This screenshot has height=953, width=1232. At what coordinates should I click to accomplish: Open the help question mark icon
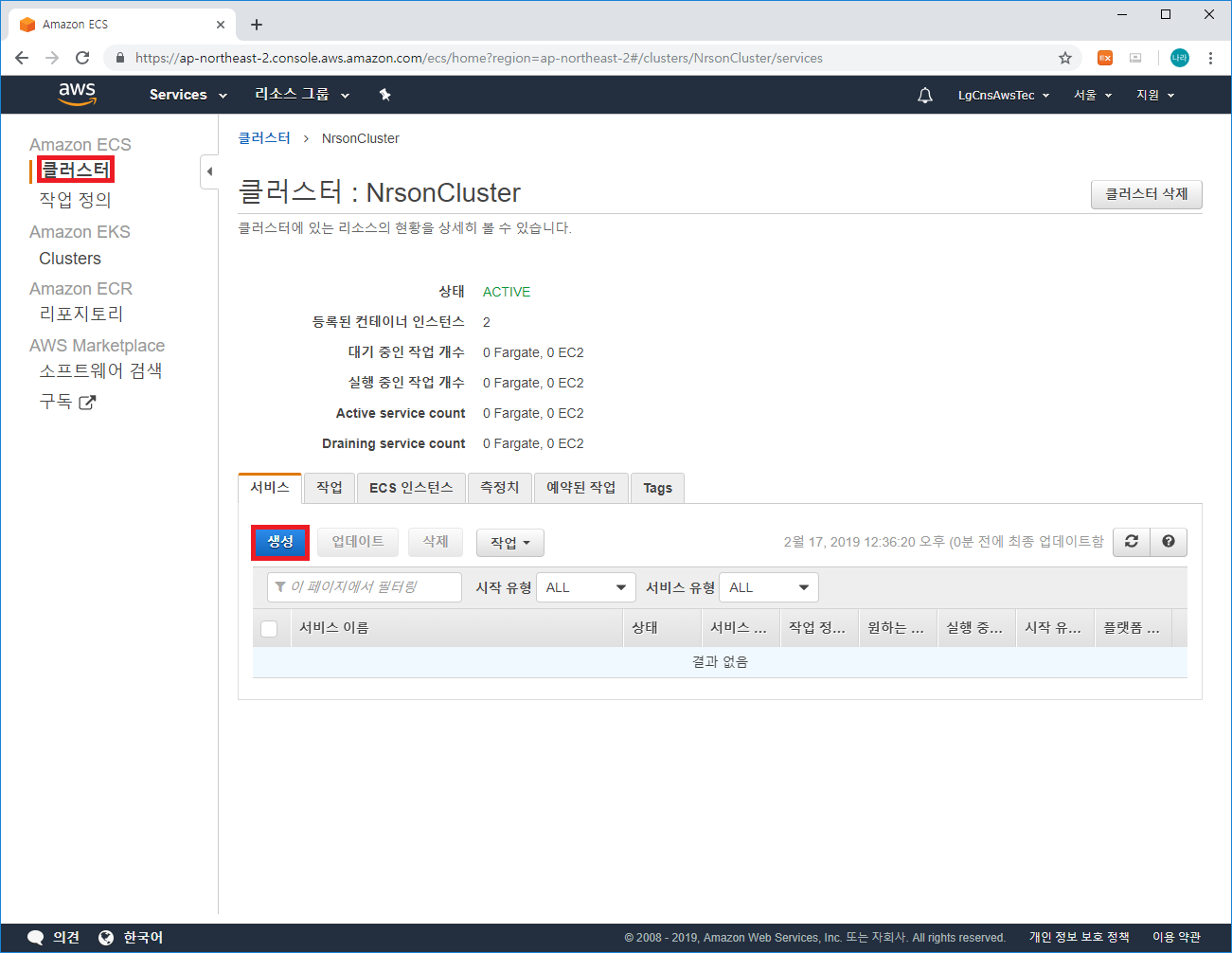pos(1169,542)
